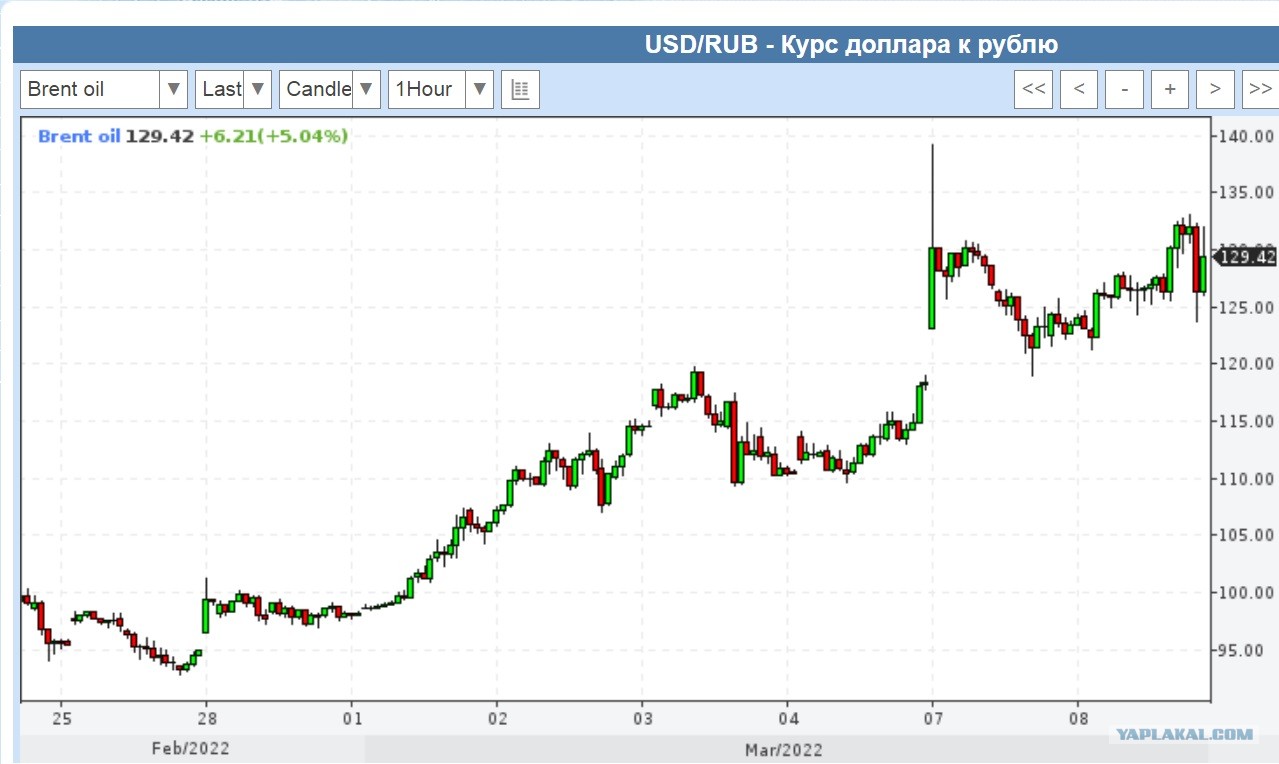Zoom out chart with minus button
1279x764 pixels.
1125,89
